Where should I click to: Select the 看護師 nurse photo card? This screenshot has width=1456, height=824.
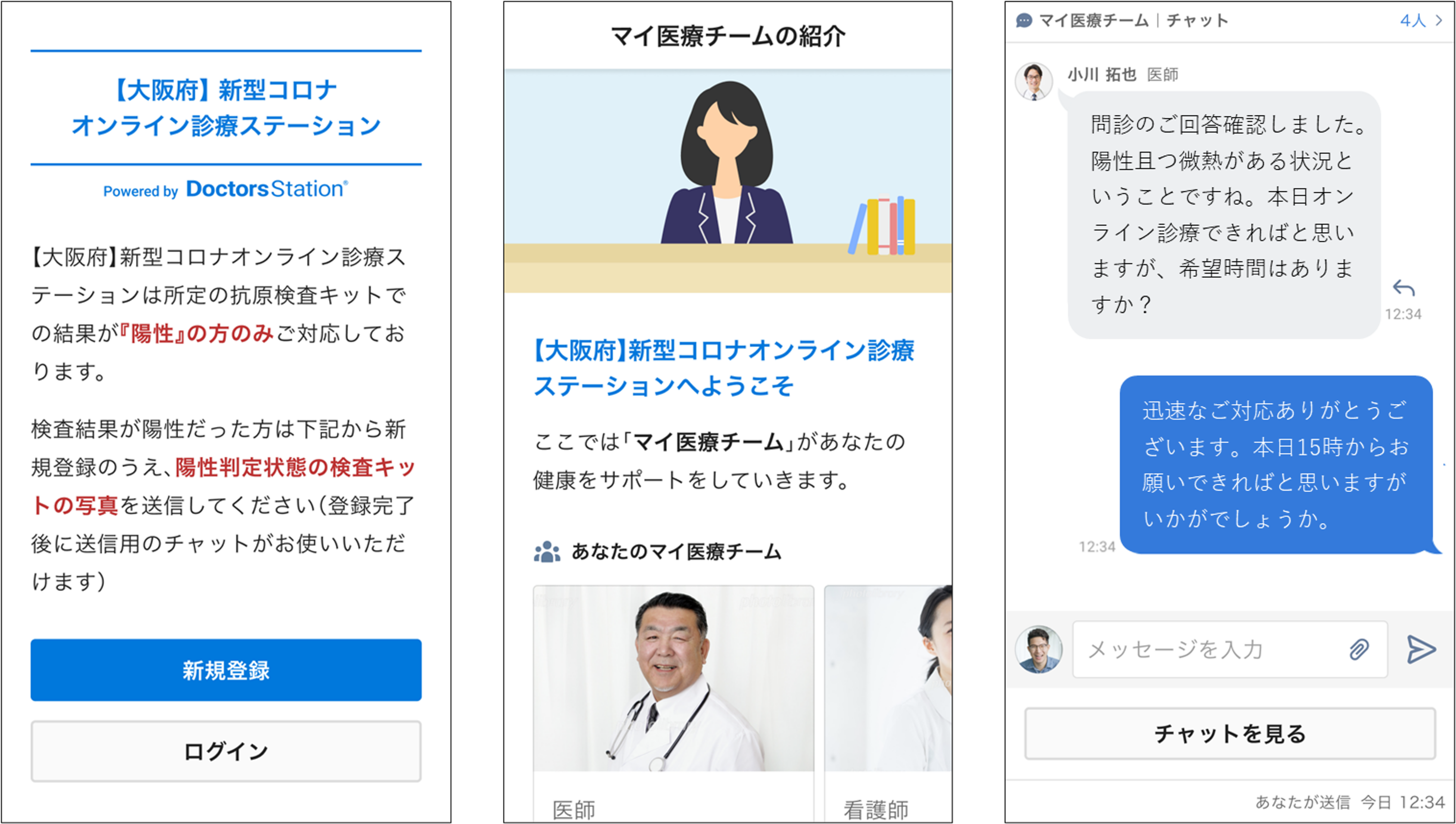888,703
